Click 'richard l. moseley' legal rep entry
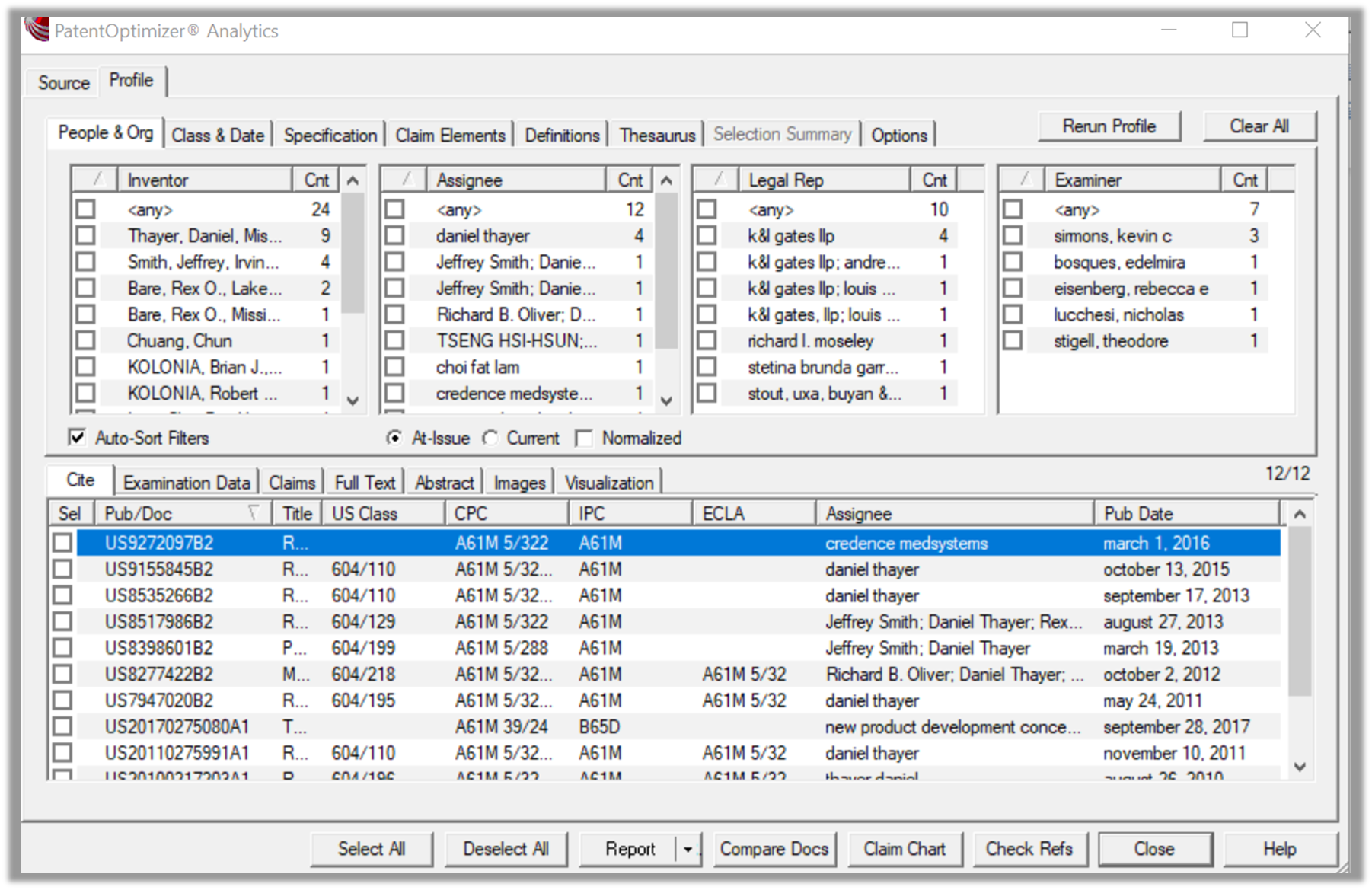 [x=810, y=341]
